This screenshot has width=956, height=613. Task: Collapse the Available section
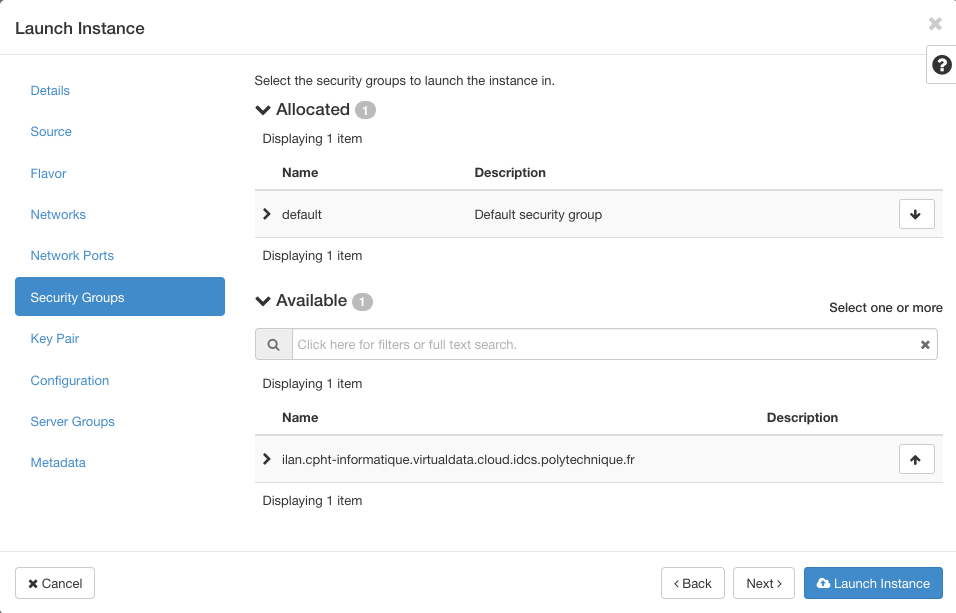coord(262,301)
